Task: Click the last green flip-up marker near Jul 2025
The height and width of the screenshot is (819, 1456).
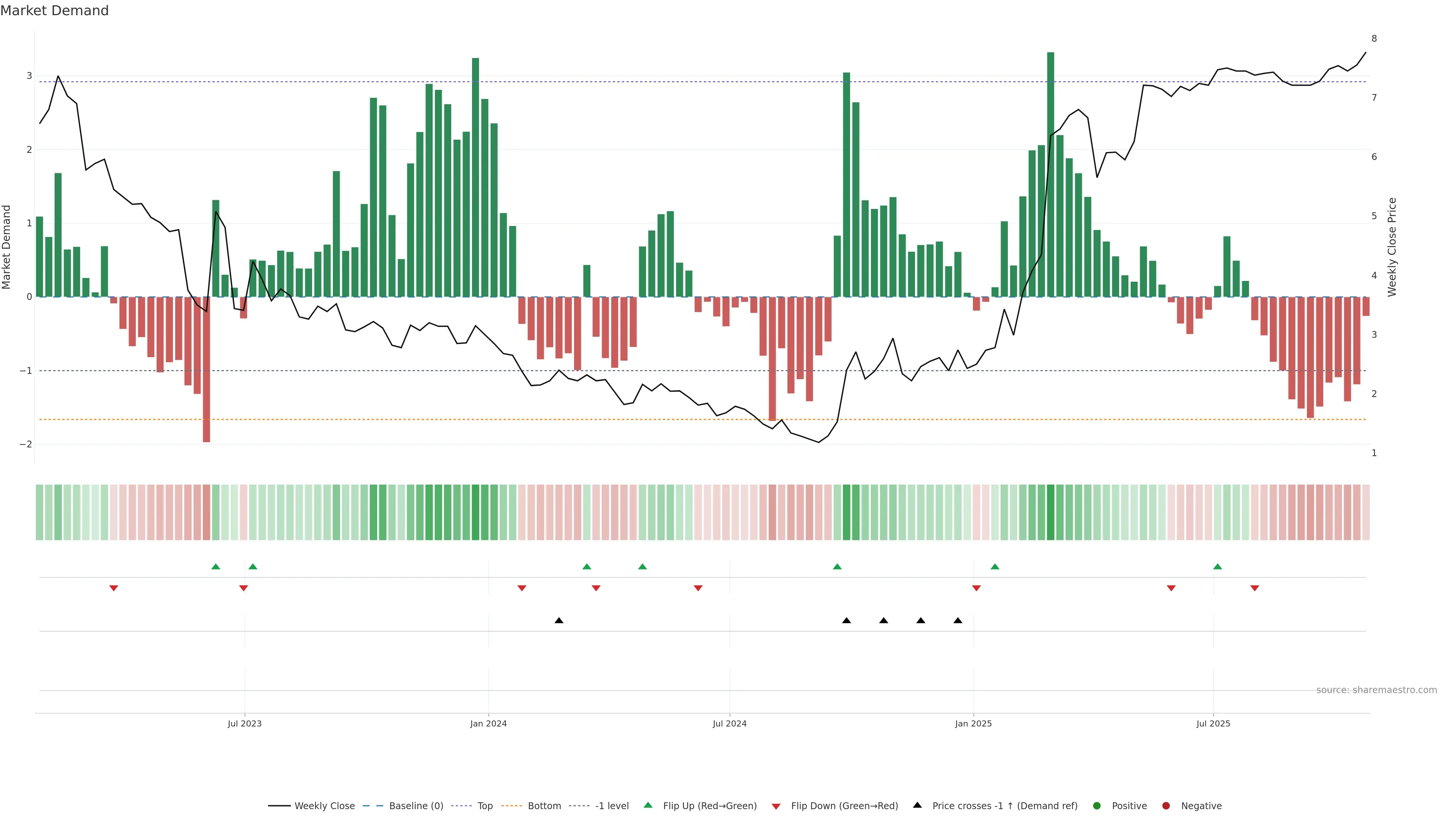Action: [1218, 567]
